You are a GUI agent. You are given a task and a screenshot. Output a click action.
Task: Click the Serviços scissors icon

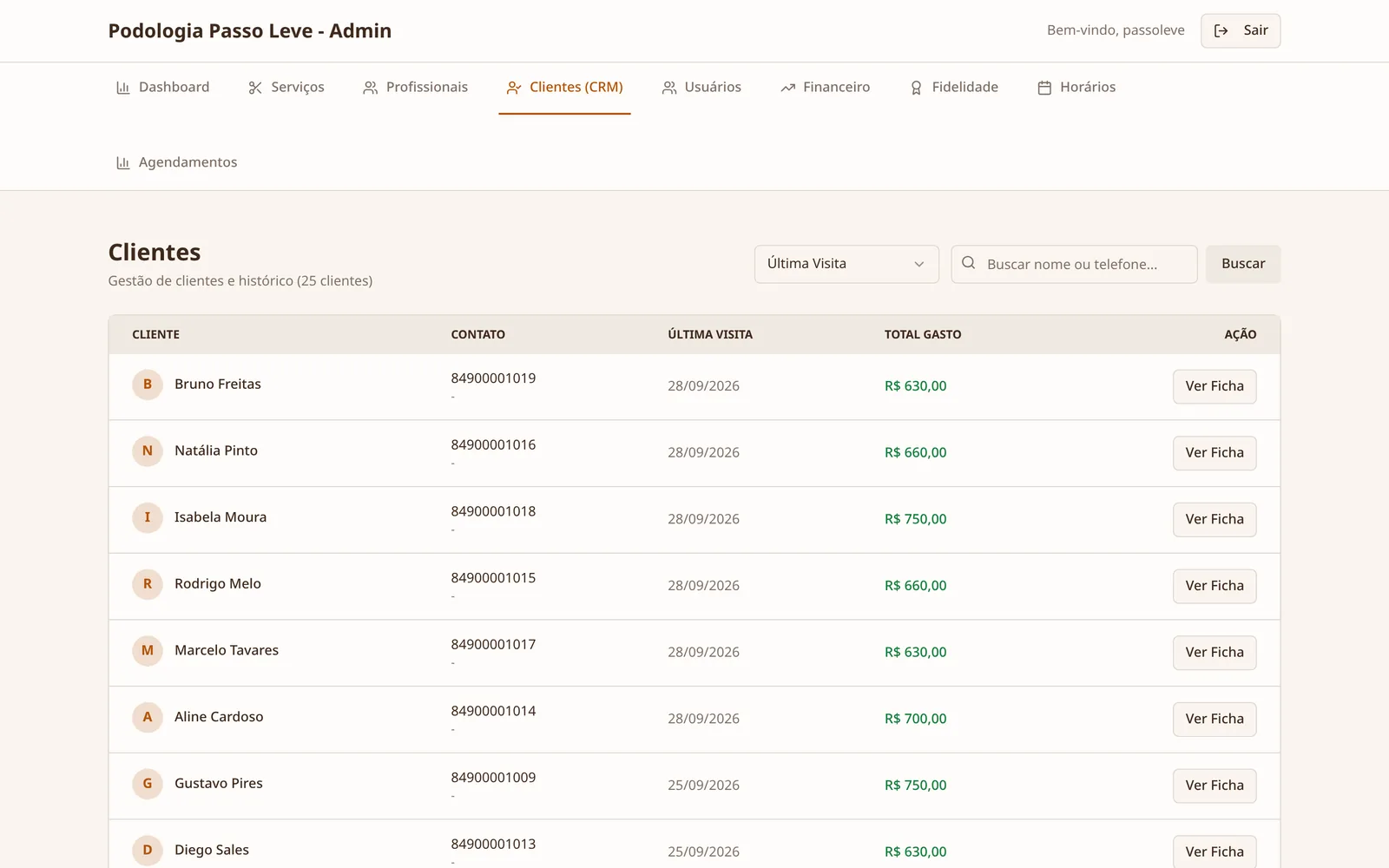tap(255, 88)
